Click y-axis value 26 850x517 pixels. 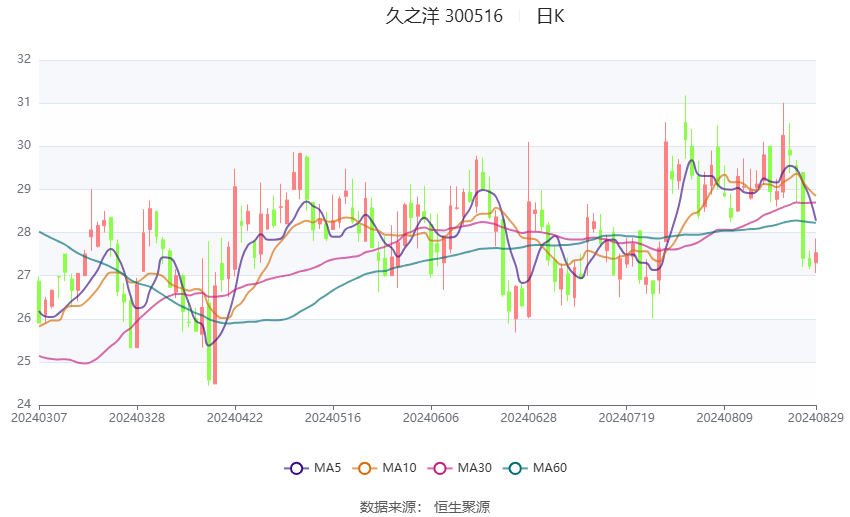pyautogui.click(x=24, y=318)
